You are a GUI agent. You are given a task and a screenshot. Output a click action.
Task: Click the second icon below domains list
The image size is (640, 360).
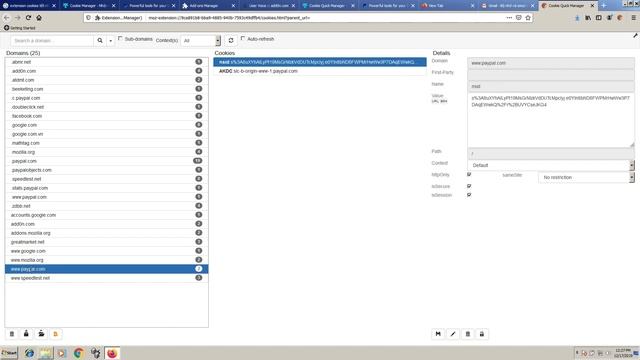point(26,334)
